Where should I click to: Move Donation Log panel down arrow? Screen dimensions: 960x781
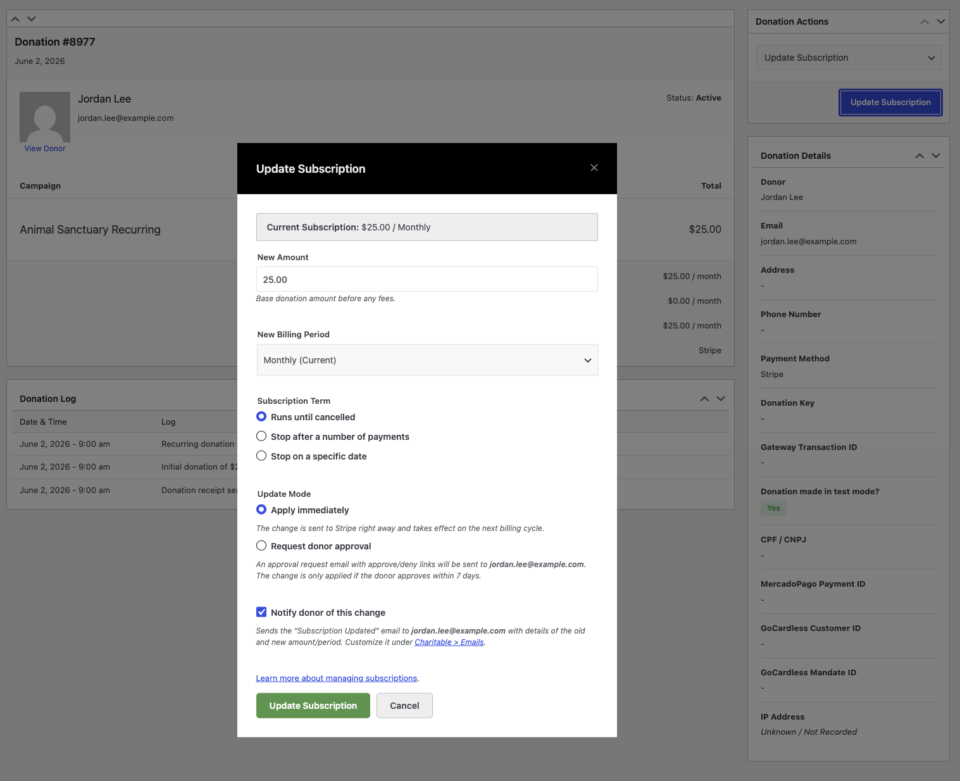721,398
